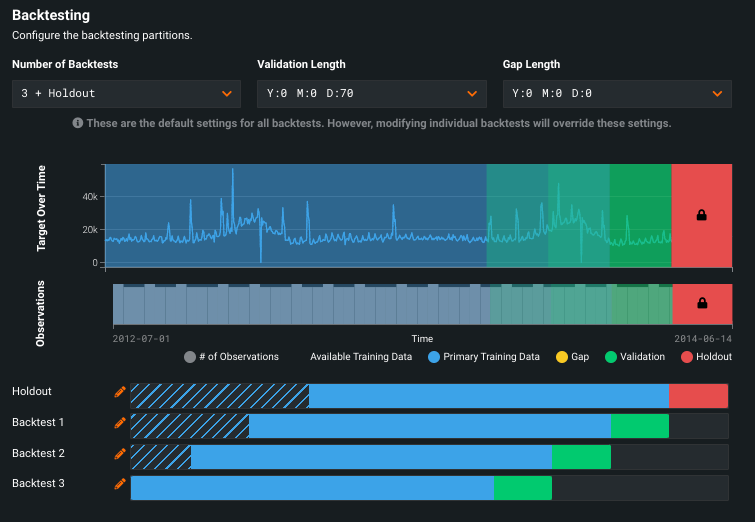The height and width of the screenshot is (522, 755).
Task: Click the red Holdout legend swatch
Action: (687, 357)
